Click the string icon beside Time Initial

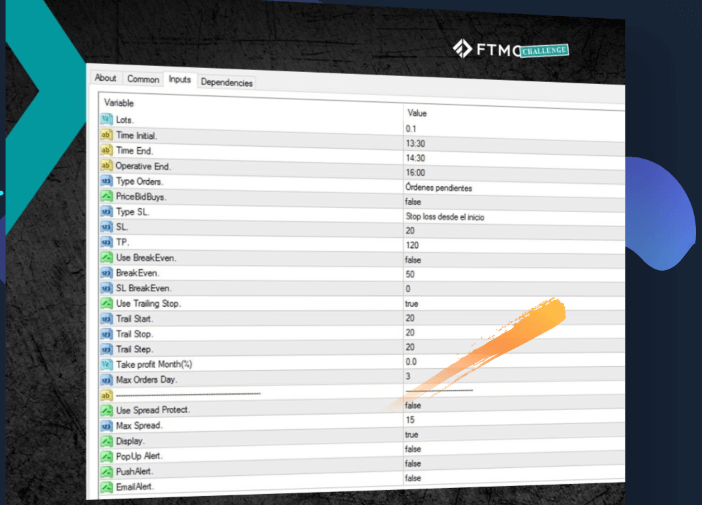(106, 134)
